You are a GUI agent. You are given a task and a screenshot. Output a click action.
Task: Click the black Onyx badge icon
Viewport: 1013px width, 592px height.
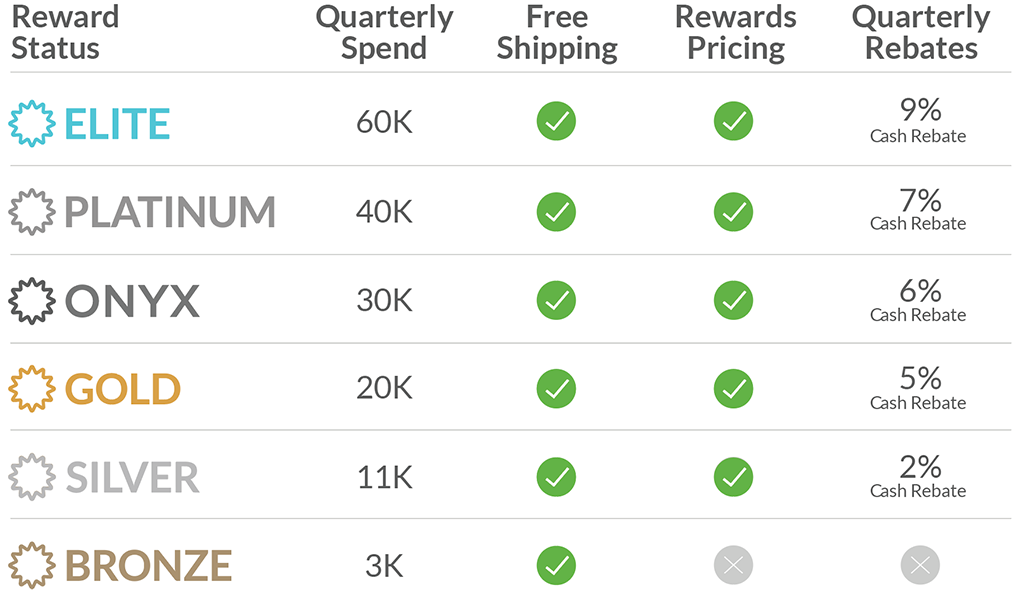point(32,301)
